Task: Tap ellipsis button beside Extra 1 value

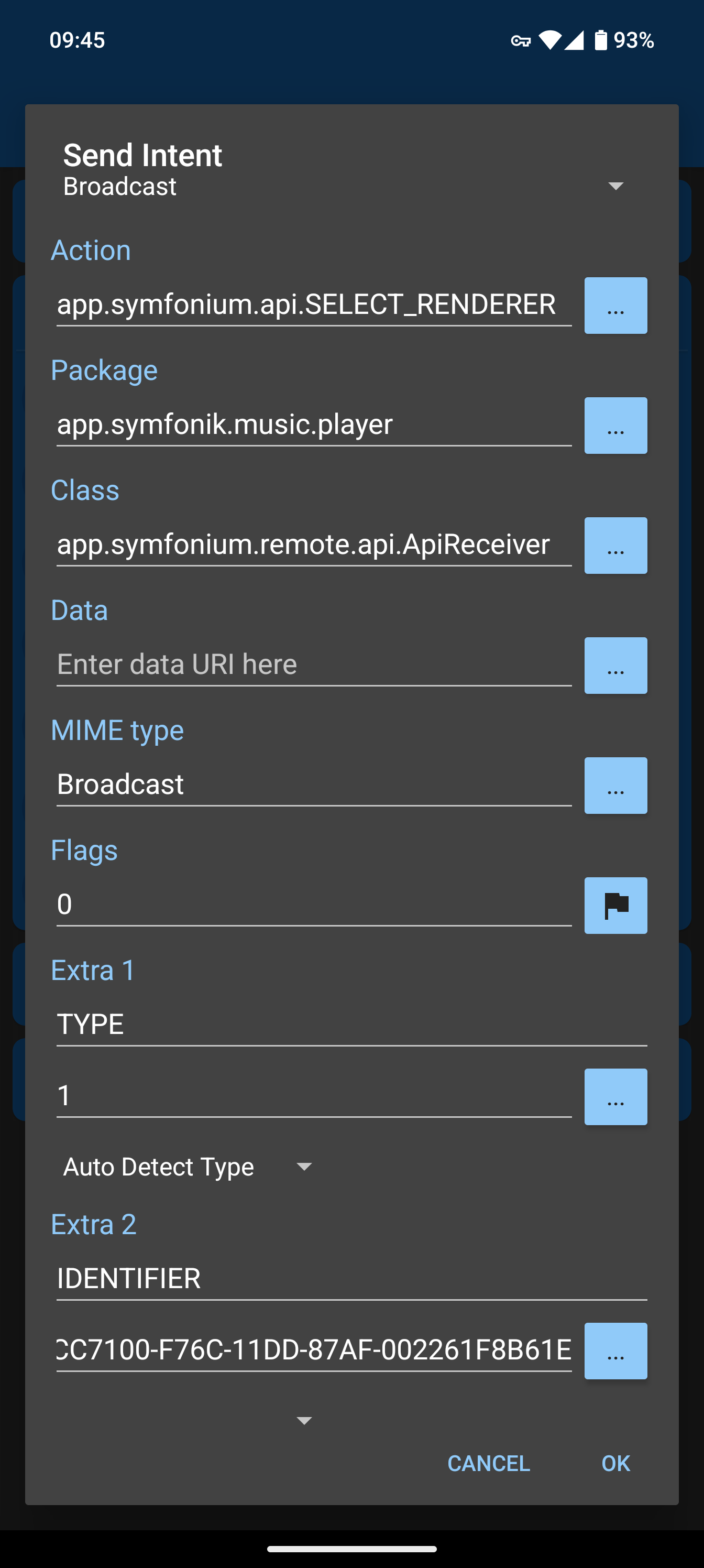Action: click(615, 1096)
